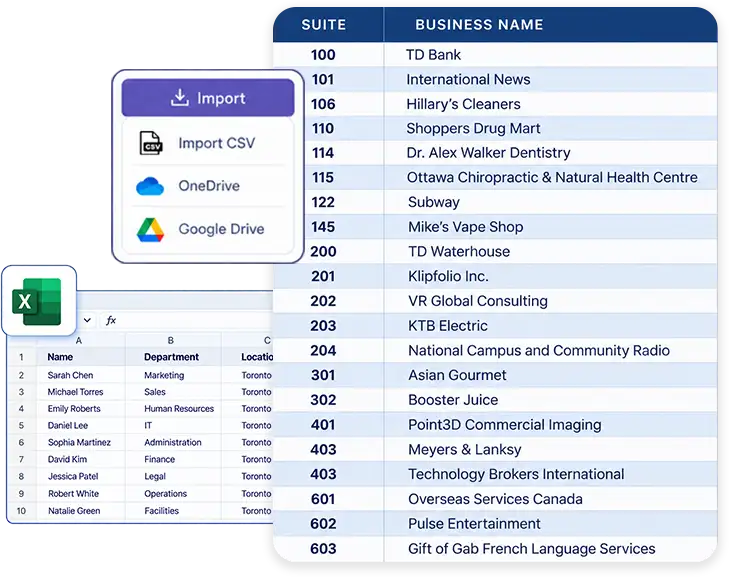The height and width of the screenshot is (577, 729).
Task: Click suite number 100
Action: coord(323,55)
